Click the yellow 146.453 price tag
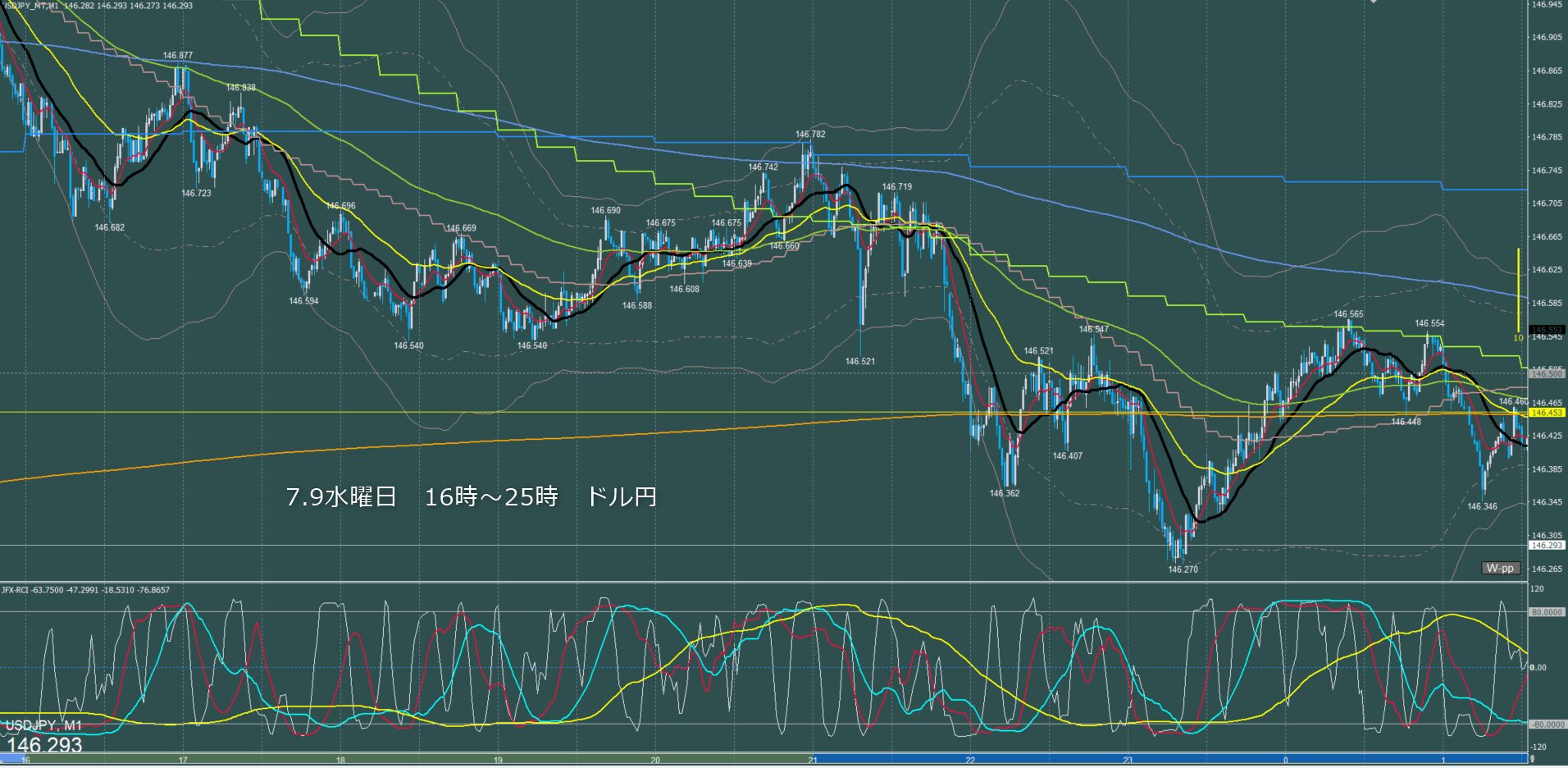The width and height of the screenshot is (1568, 768). [x=1547, y=413]
